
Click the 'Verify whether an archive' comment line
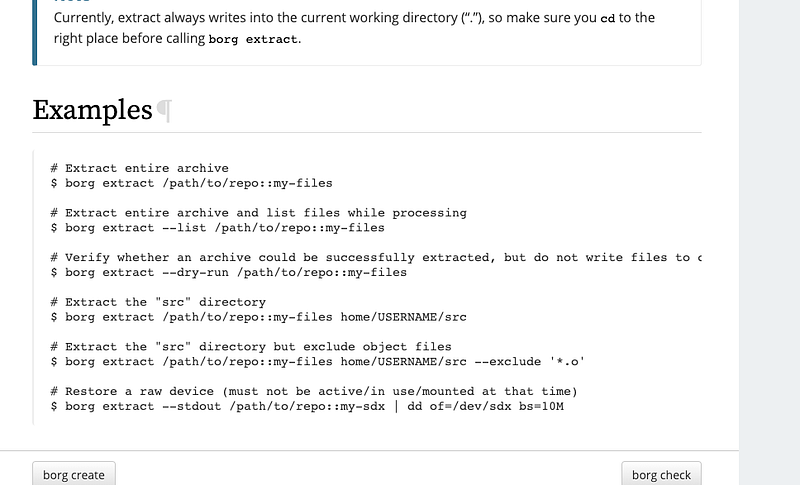(376, 258)
